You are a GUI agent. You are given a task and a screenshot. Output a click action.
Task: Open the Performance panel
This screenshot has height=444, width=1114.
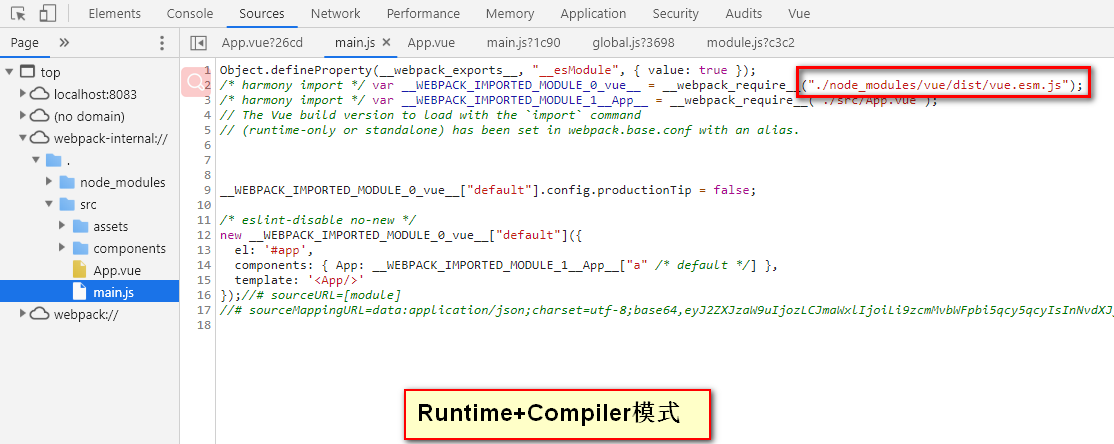(423, 13)
